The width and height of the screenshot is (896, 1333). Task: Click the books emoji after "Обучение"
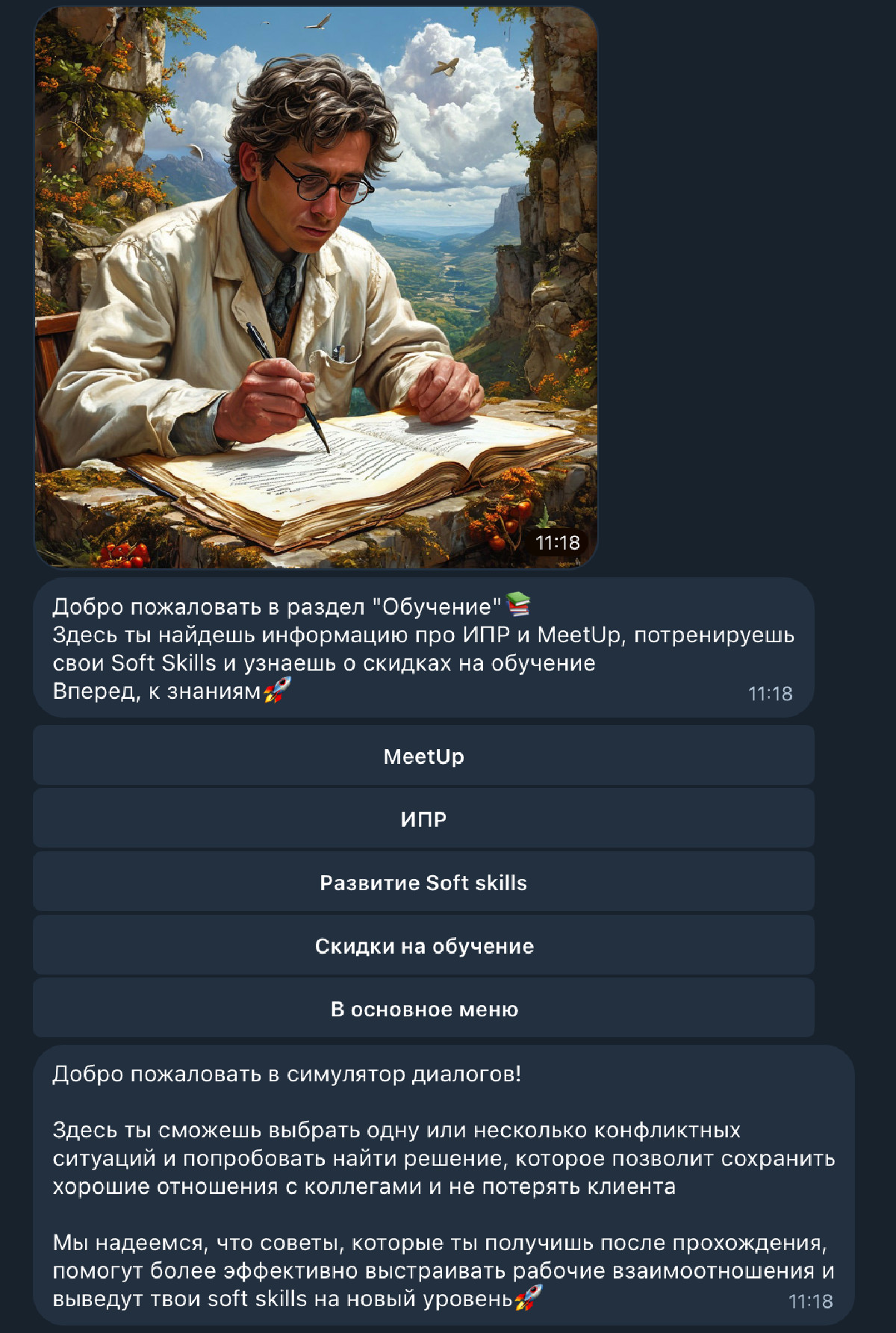tap(517, 605)
